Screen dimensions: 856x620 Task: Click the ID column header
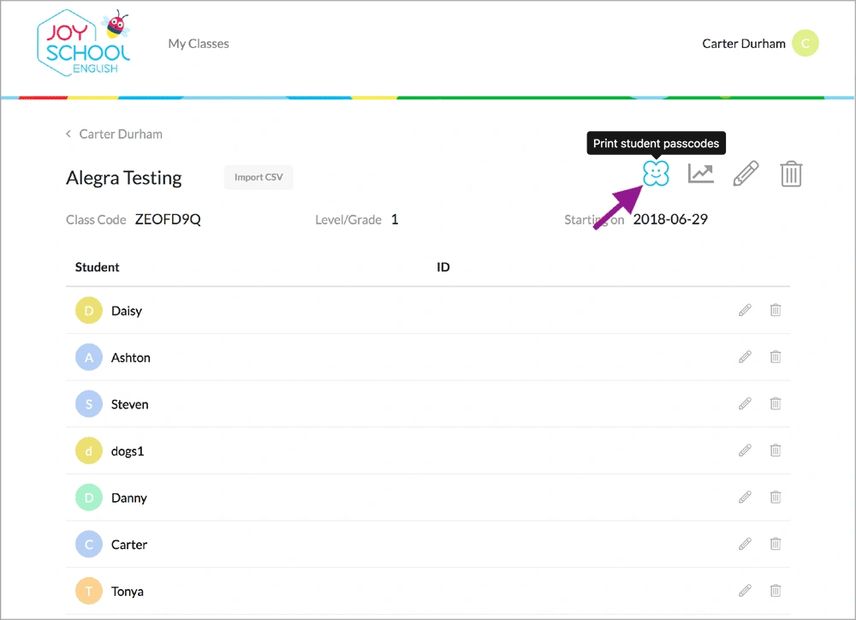(443, 268)
